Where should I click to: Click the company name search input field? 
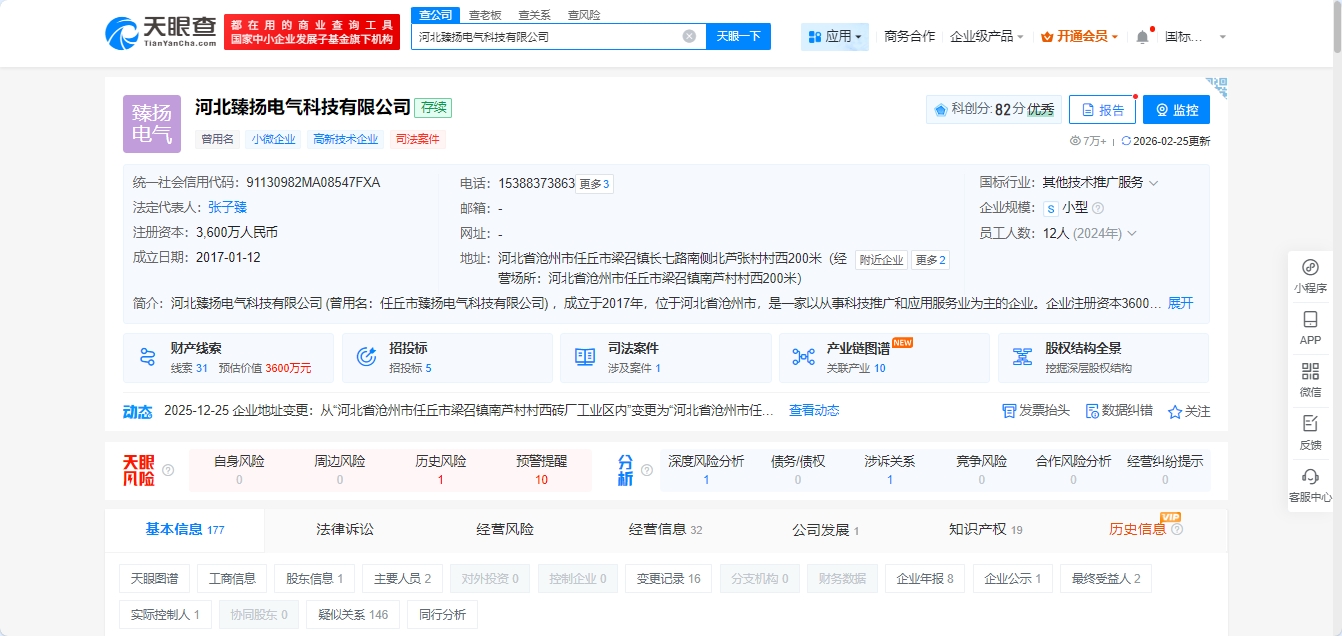point(545,36)
